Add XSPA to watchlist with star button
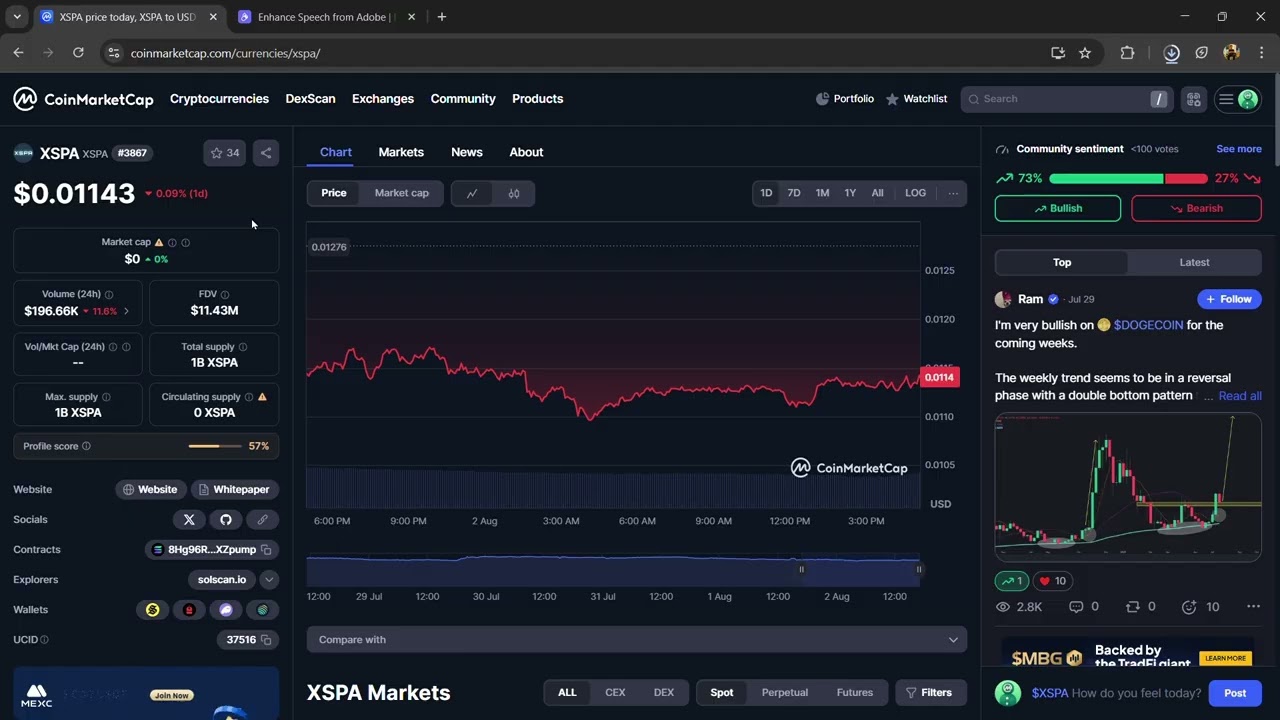The height and width of the screenshot is (720, 1280). pyautogui.click(x=224, y=153)
